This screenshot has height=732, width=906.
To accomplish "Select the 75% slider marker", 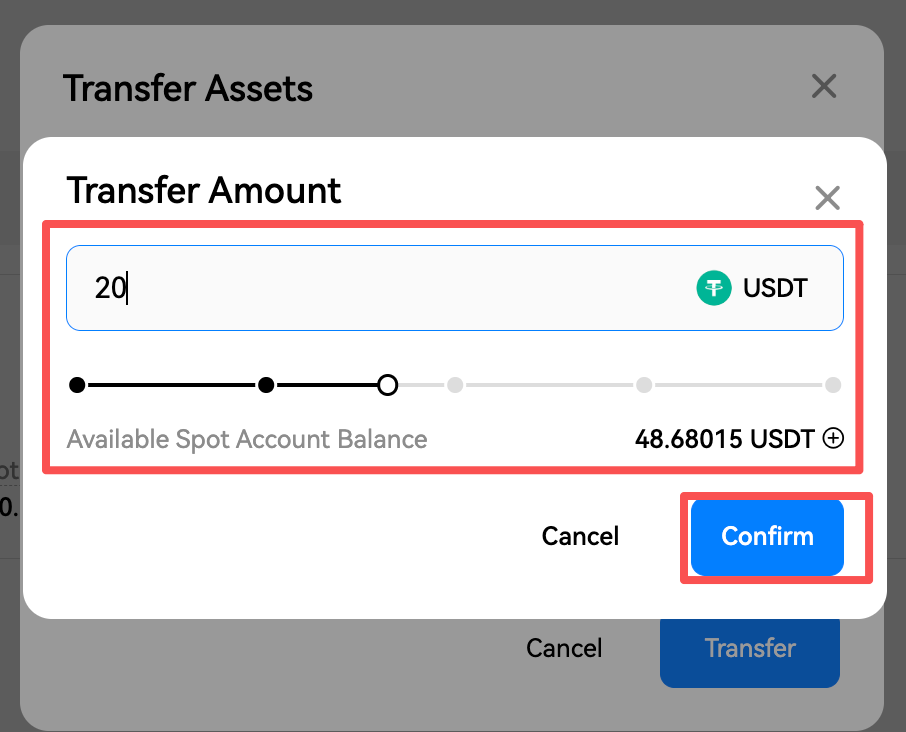I will (644, 384).
